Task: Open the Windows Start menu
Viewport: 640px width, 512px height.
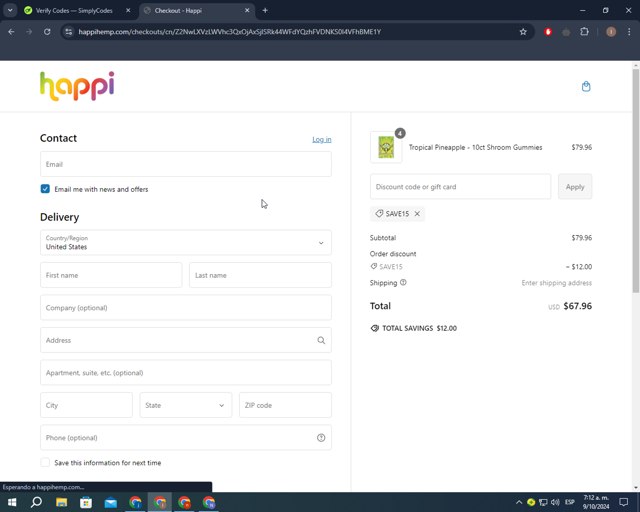Action: pyautogui.click(x=12, y=502)
